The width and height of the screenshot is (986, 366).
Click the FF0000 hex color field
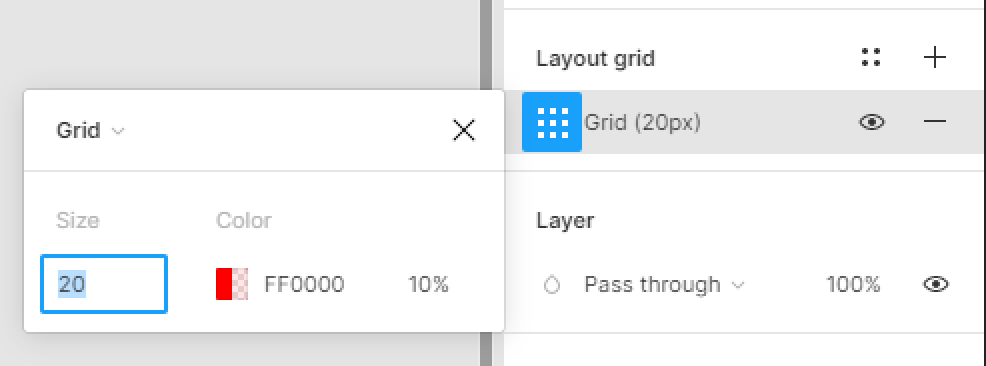pyautogui.click(x=304, y=285)
